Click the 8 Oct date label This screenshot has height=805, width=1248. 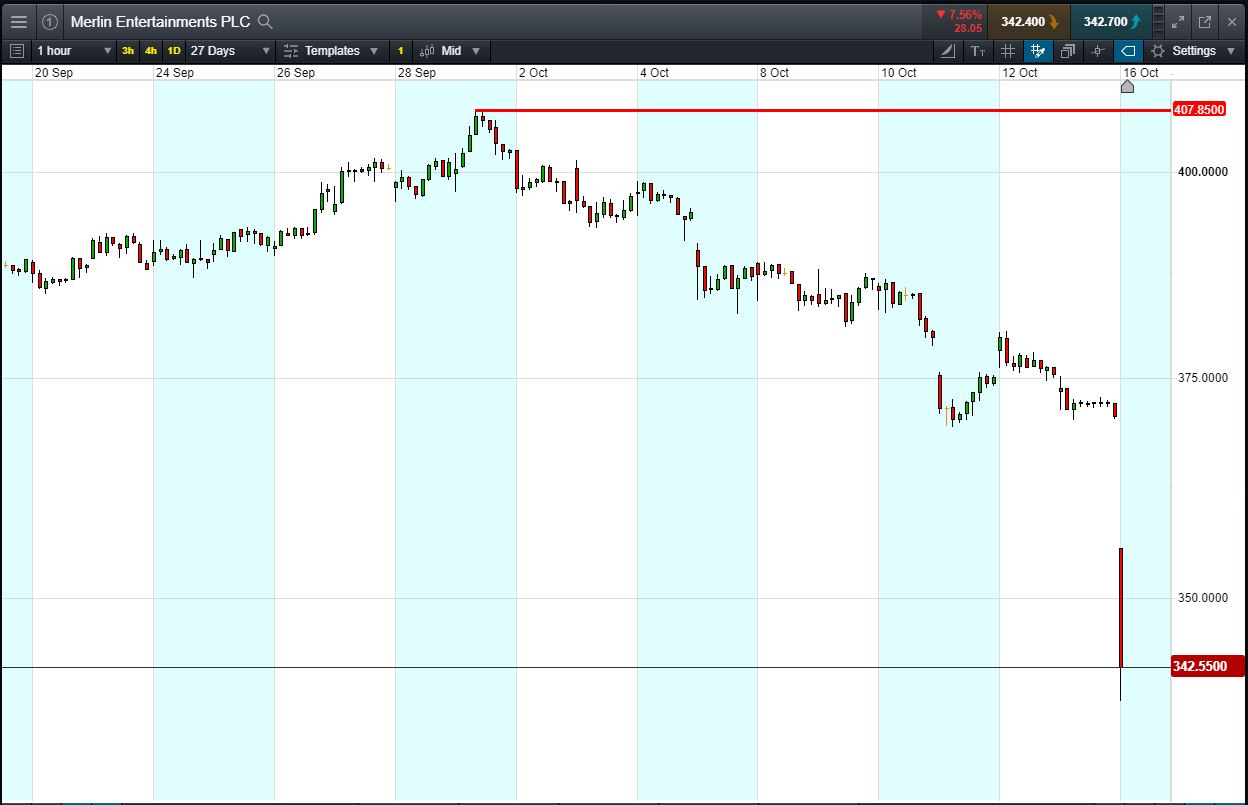coord(774,73)
